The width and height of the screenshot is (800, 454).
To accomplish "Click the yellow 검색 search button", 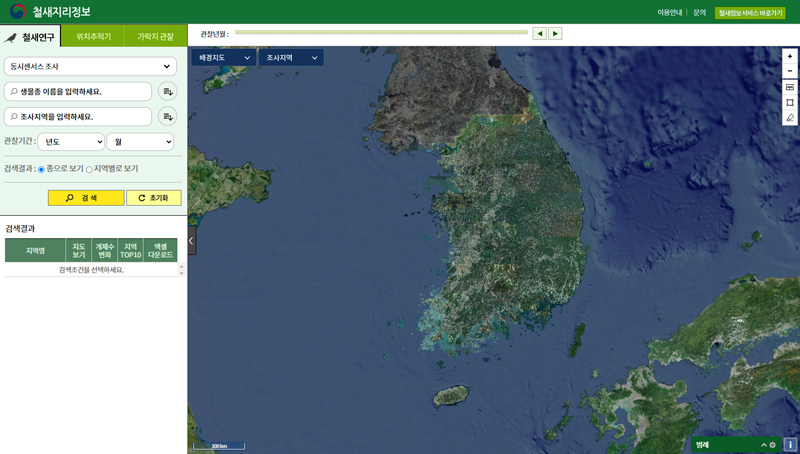I will [86, 198].
